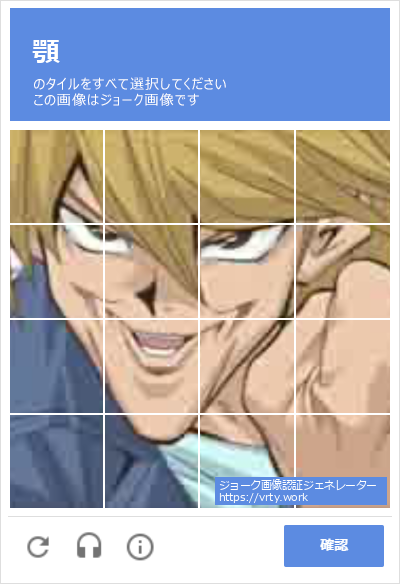This screenshot has width=400, height=584.
Task: Select the top-right hair tile
Action: coord(343,177)
